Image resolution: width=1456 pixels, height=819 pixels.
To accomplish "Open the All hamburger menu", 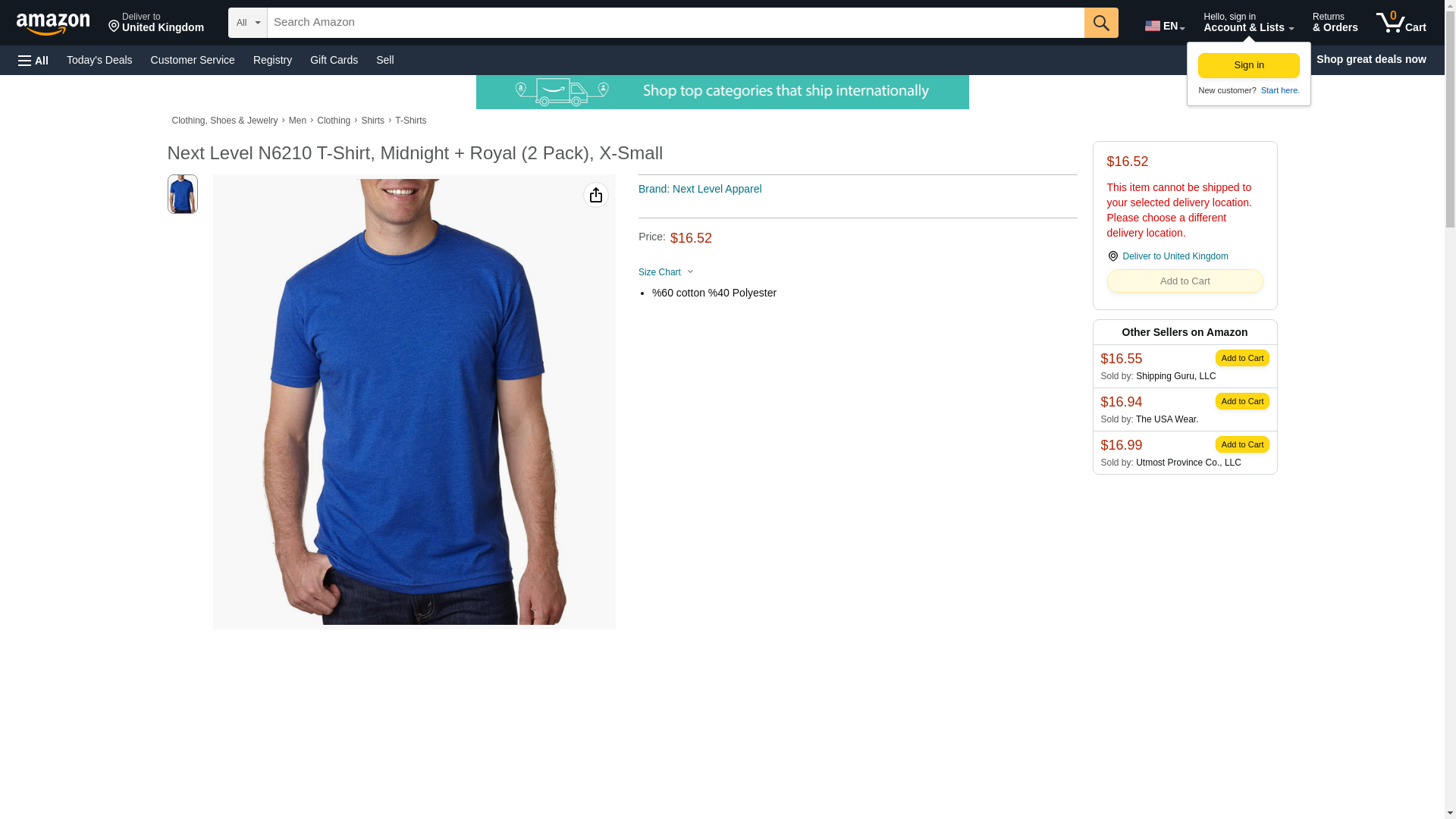I will [x=33, y=61].
